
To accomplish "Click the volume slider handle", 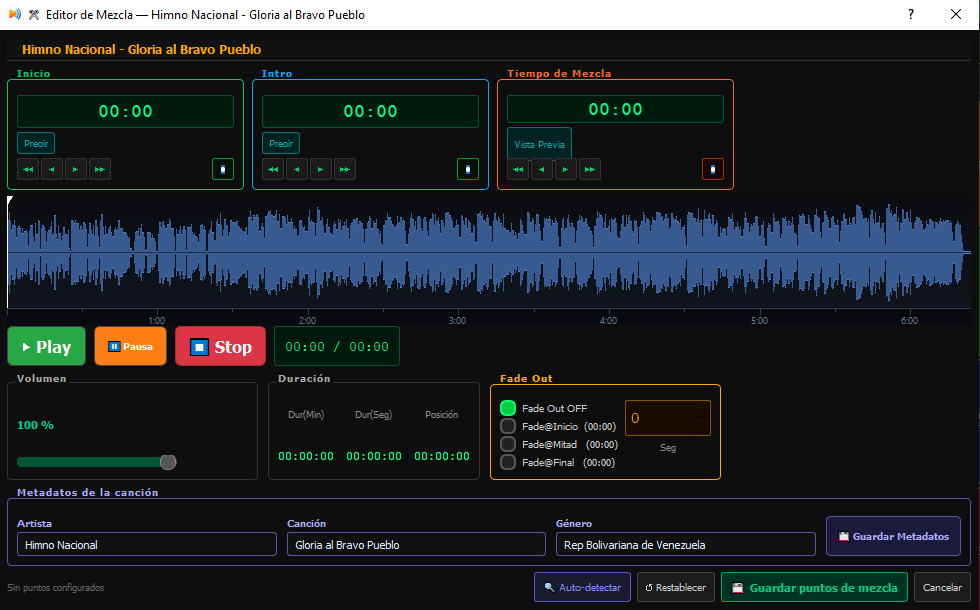I will click(x=168, y=462).
